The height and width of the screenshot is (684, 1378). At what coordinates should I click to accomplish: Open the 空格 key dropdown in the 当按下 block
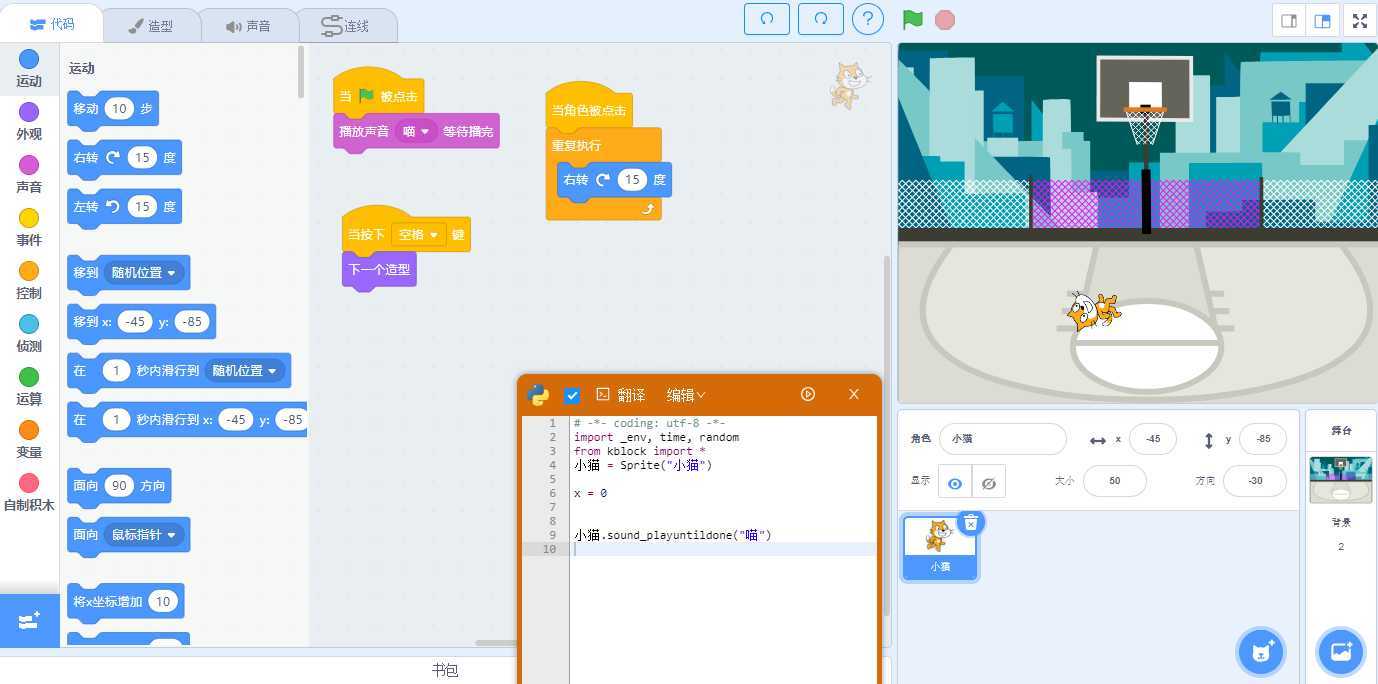(x=419, y=234)
